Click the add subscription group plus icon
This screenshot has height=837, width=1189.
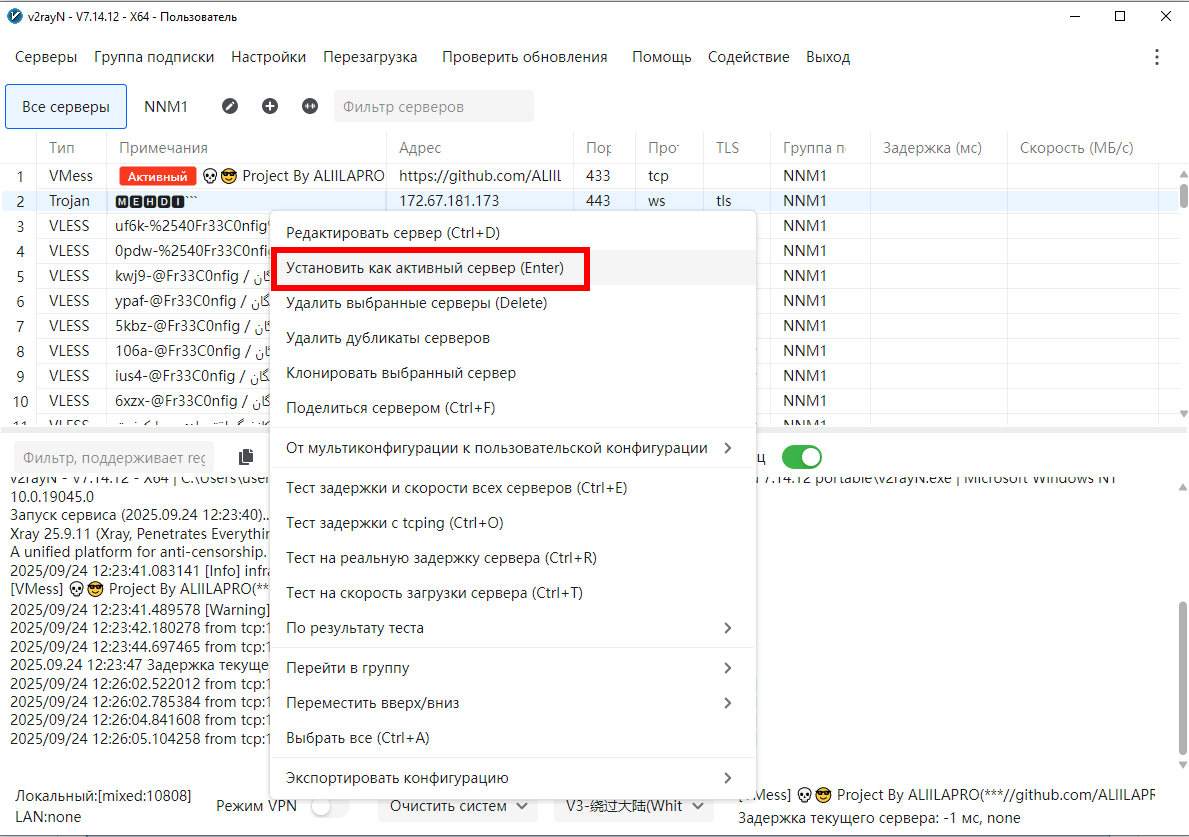coord(270,106)
